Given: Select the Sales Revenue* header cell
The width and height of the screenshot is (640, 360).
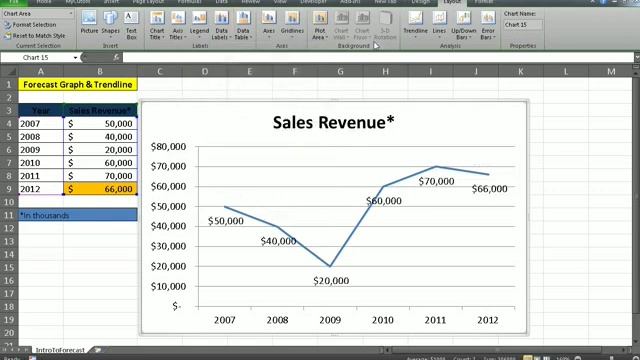Looking at the screenshot, I should click(100, 111).
